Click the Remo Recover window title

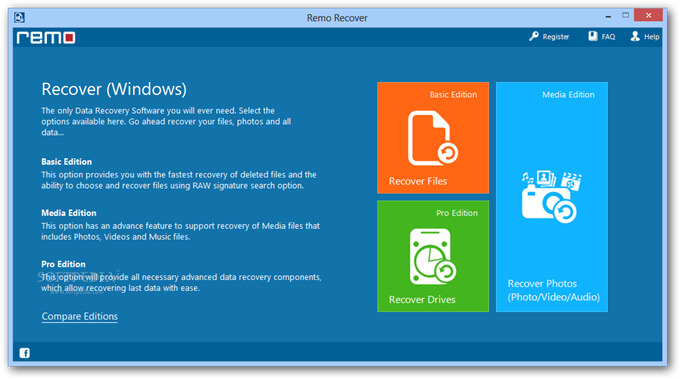(337, 18)
